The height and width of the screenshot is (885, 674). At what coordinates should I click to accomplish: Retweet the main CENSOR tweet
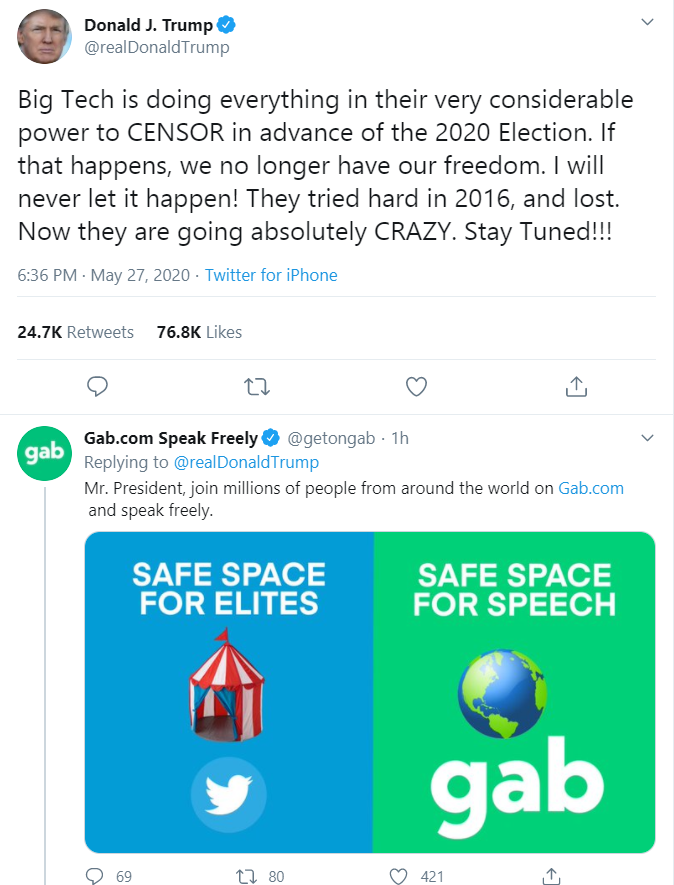pyautogui.click(x=257, y=386)
